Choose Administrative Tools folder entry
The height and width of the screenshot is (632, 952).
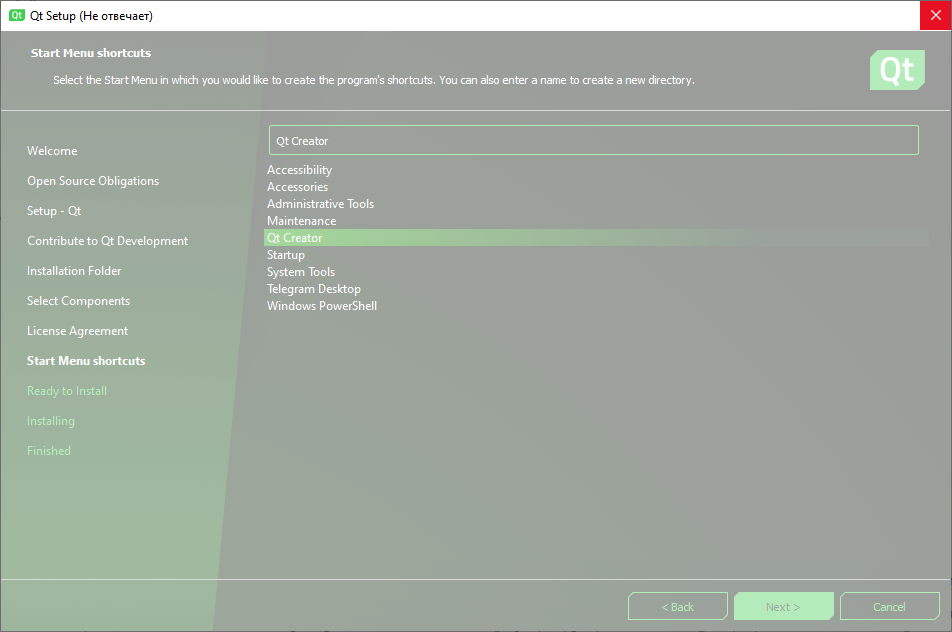click(320, 204)
